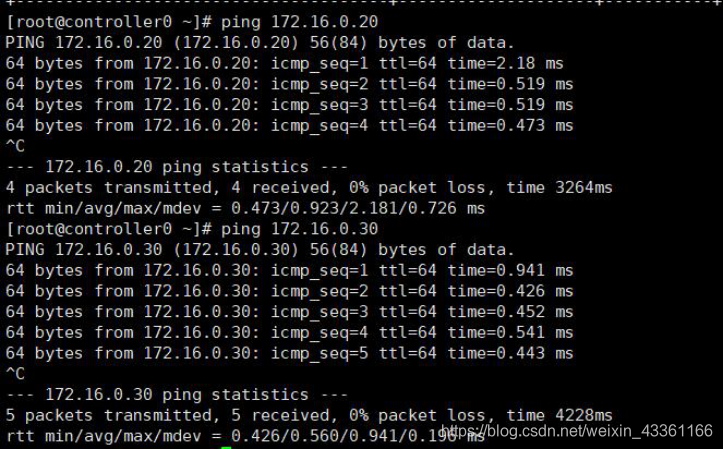Click the icmp_seq=5 reply line
The width and height of the screenshot is (723, 450).
click(x=290, y=353)
